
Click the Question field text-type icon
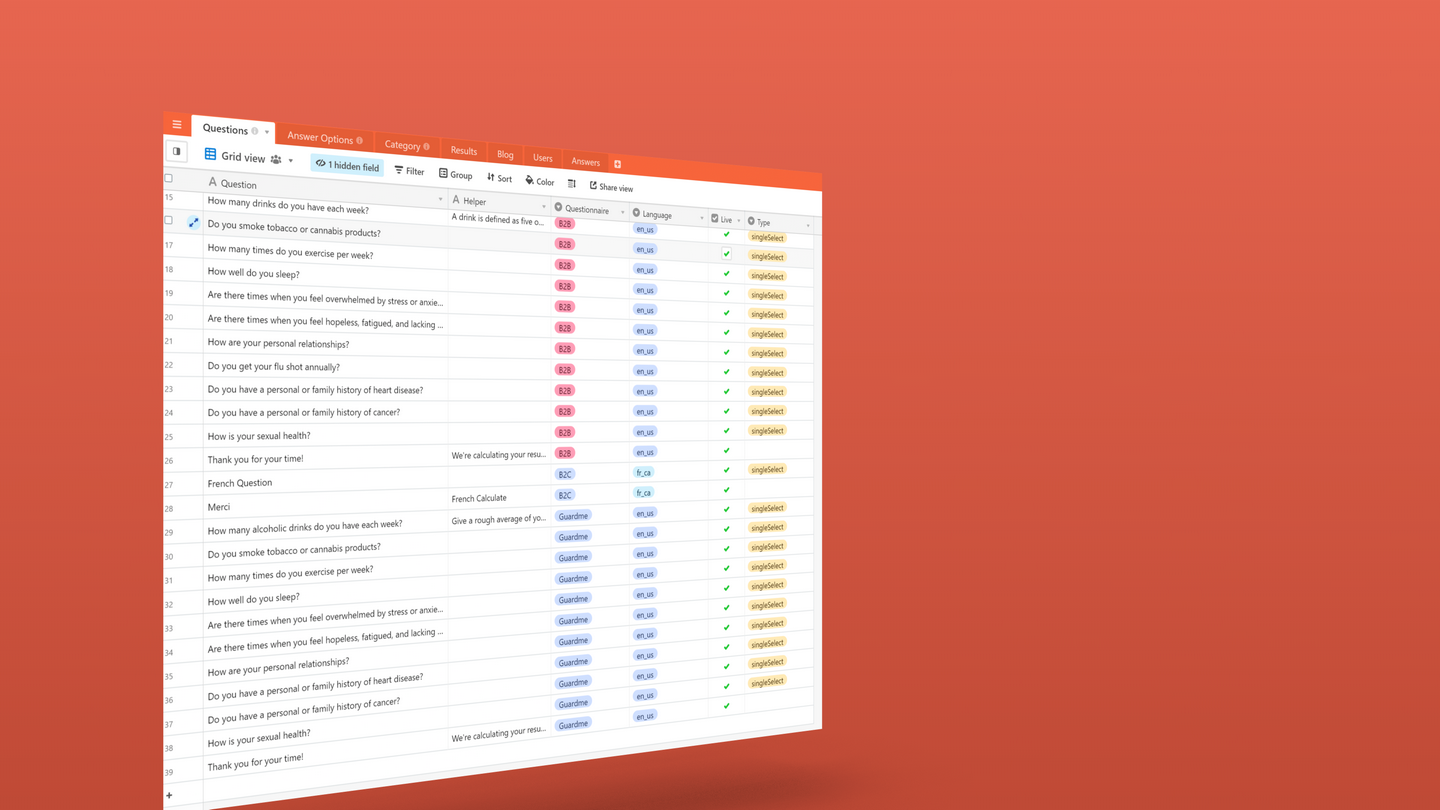tap(212, 182)
